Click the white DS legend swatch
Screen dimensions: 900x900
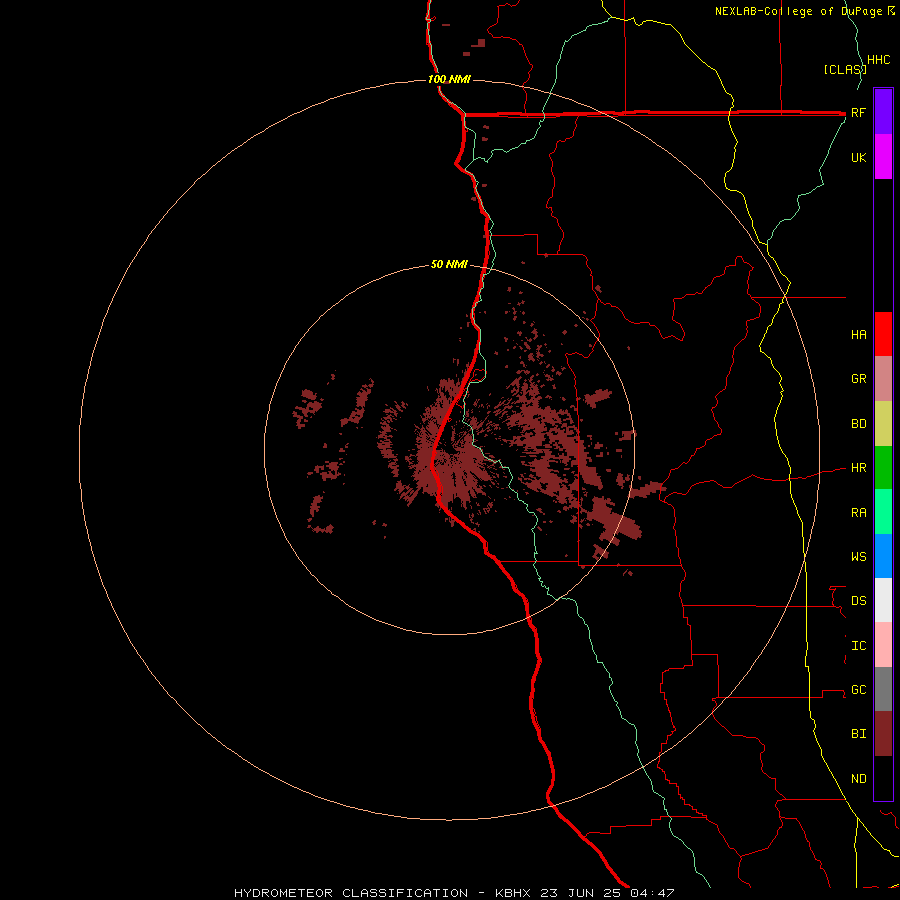tap(883, 600)
